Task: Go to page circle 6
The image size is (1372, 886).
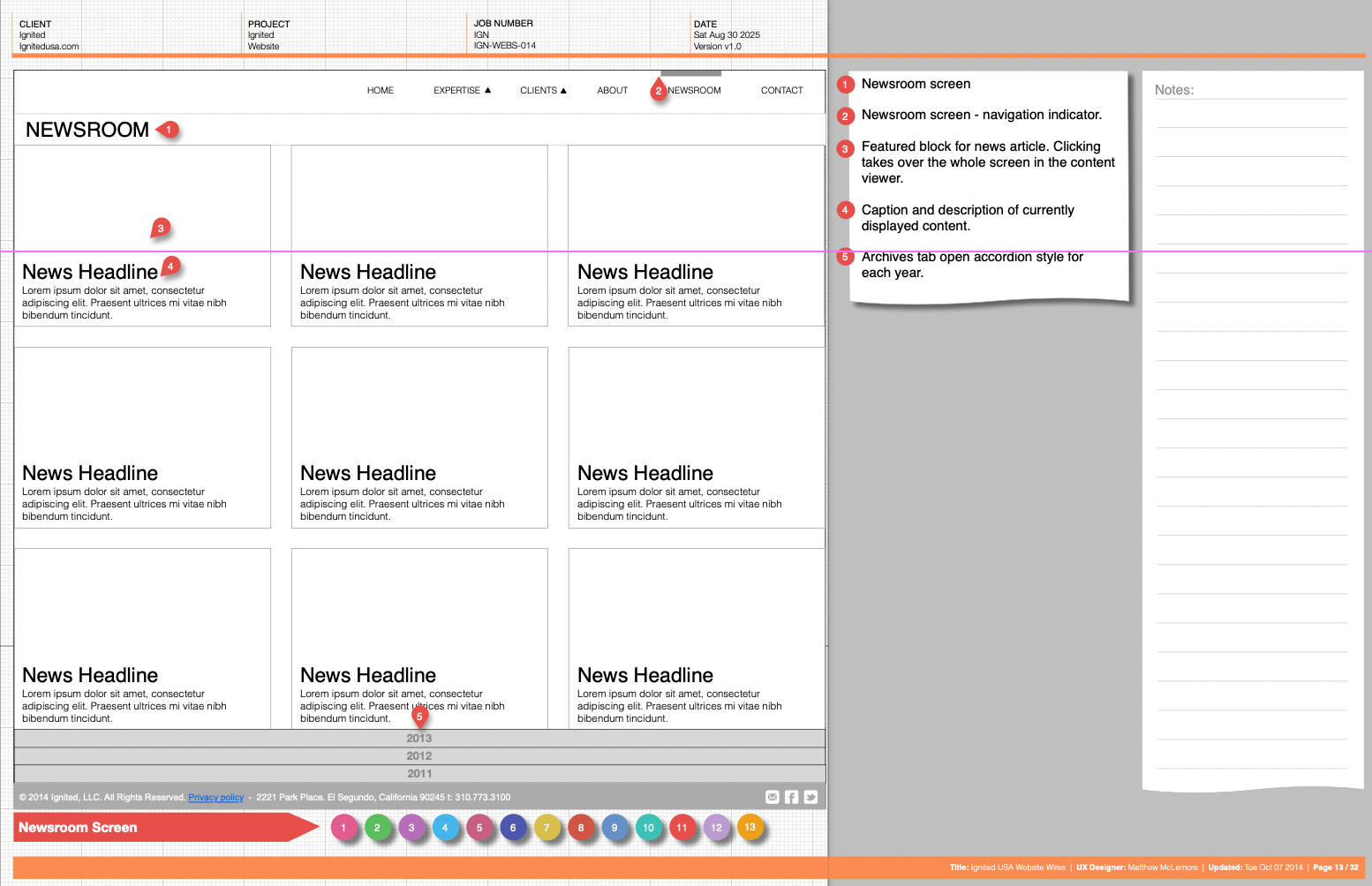Action: (x=513, y=828)
